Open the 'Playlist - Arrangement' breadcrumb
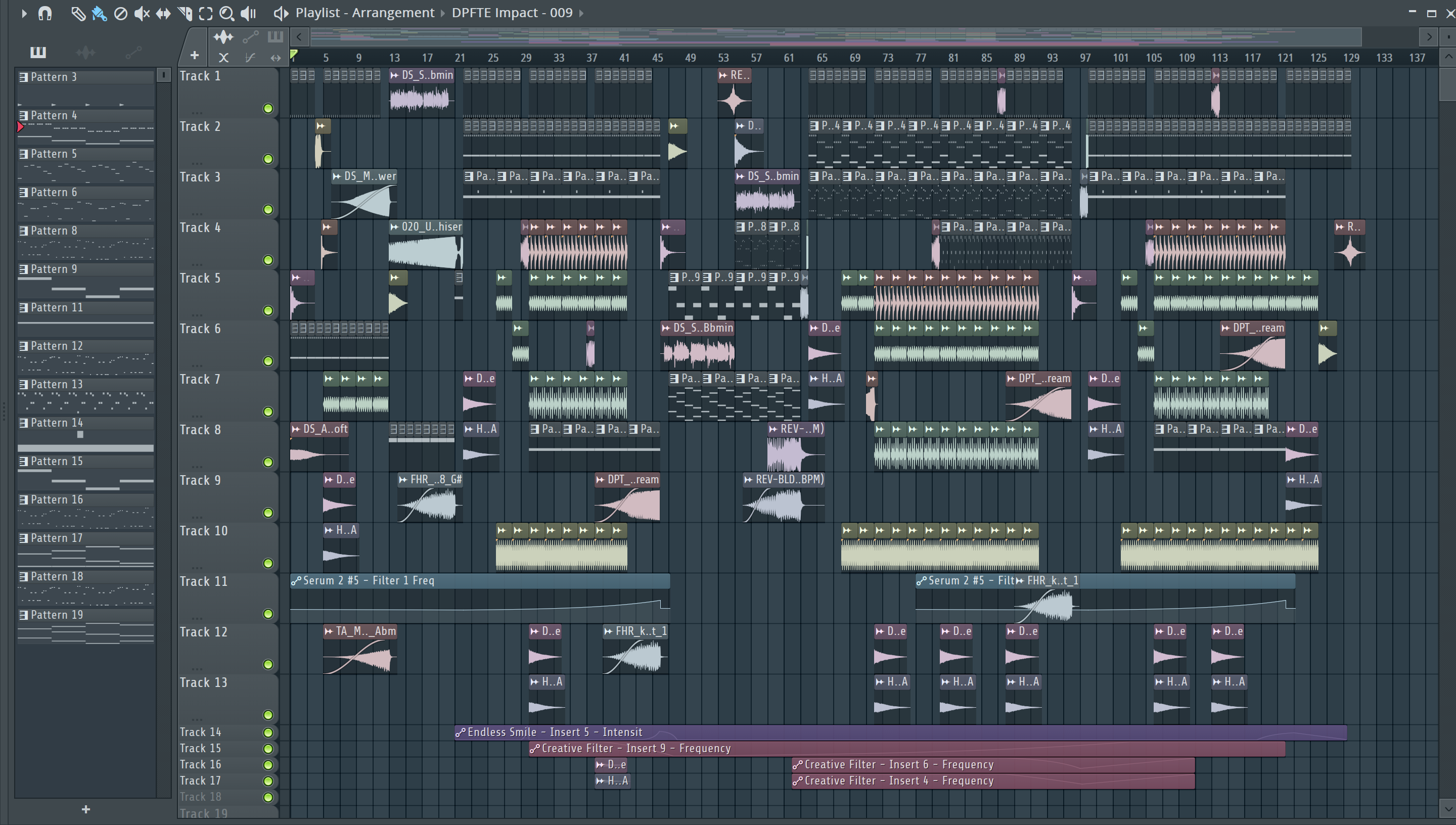Screen dimensions: 1456x825 [x=365, y=13]
